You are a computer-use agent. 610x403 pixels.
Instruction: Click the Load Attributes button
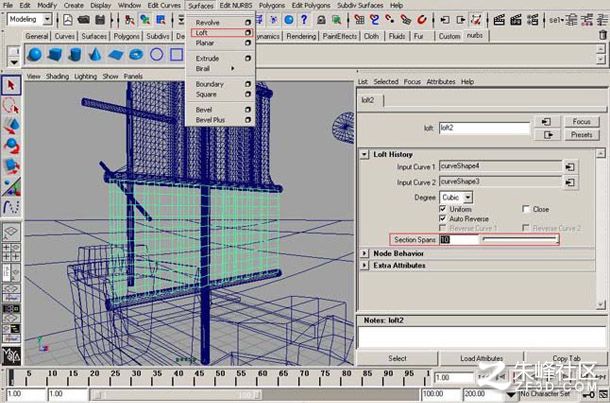pyautogui.click(x=482, y=358)
